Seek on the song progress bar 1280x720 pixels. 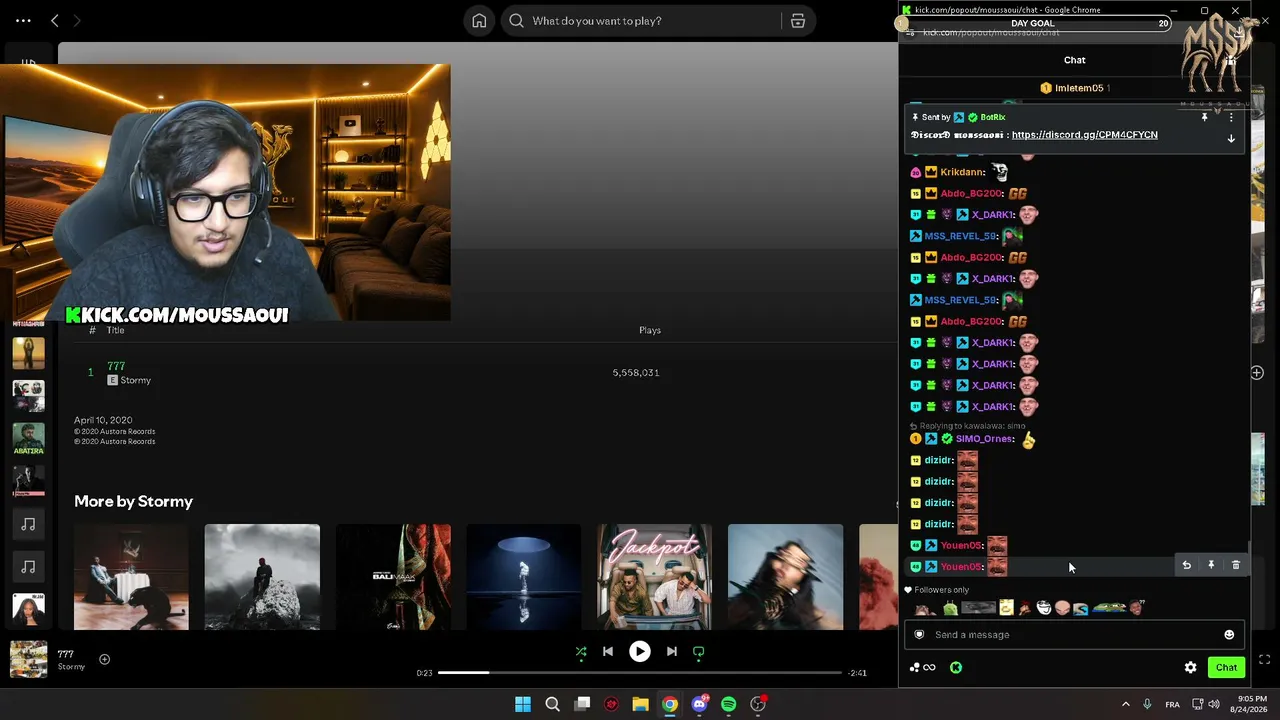tap(640, 673)
